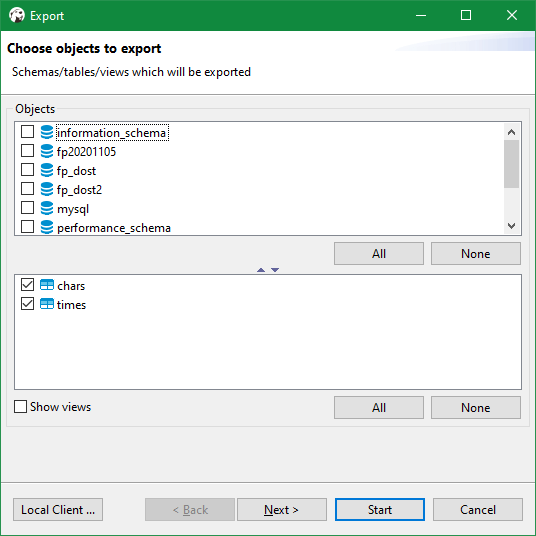
Task: Enable the Show views checkbox
Action: tap(21, 407)
